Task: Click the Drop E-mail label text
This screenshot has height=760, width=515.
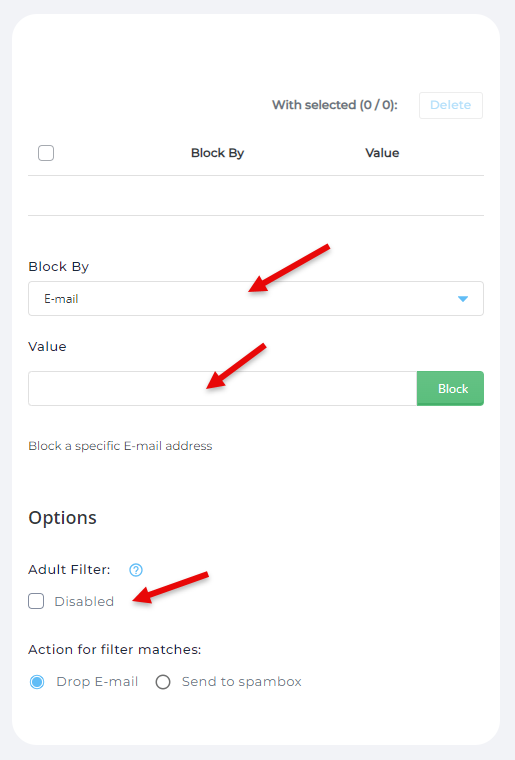Action: 97,681
